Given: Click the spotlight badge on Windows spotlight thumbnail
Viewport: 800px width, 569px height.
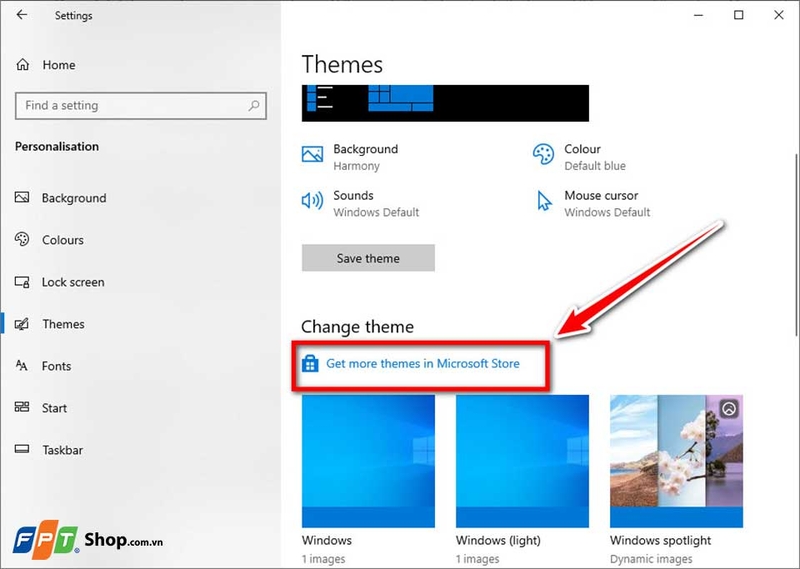Looking at the screenshot, I should click(729, 408).
